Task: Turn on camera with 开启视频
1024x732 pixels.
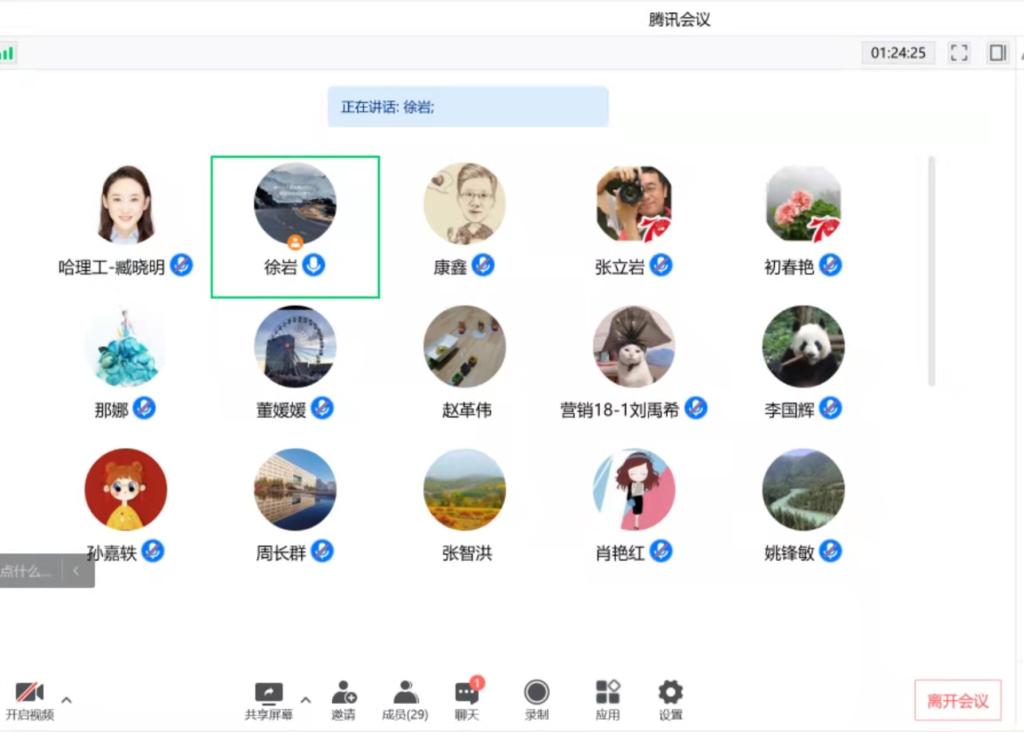Action: pos(29,692)
